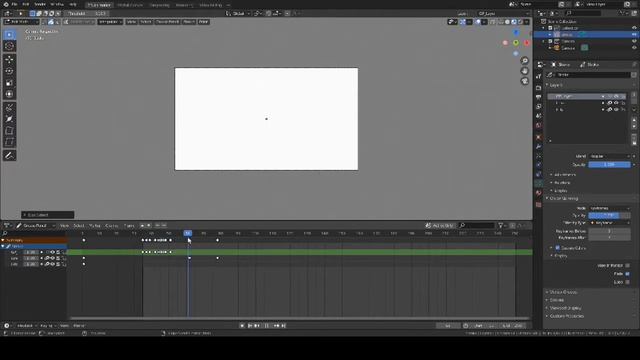Hide the upper Camera row's outliner eye icon
The image size is (640, 360).
(x=634, y=41)
